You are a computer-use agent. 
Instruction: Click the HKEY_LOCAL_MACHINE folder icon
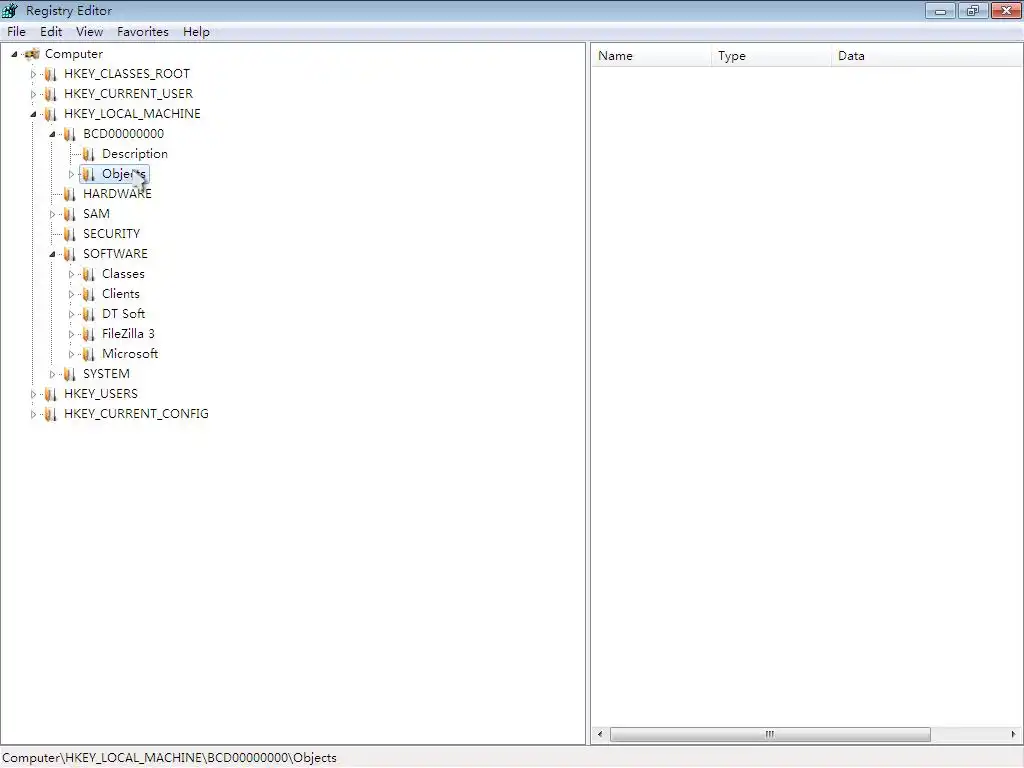[50, 114]
